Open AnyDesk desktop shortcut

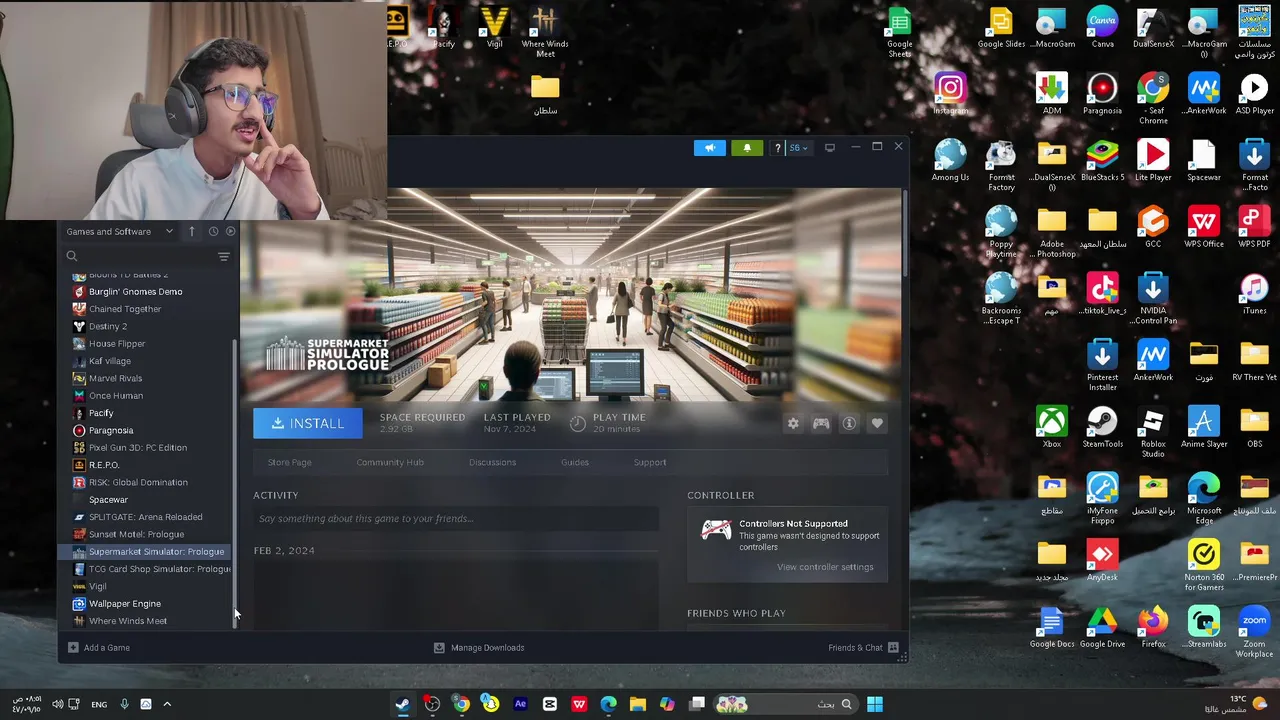[1102, 560]
